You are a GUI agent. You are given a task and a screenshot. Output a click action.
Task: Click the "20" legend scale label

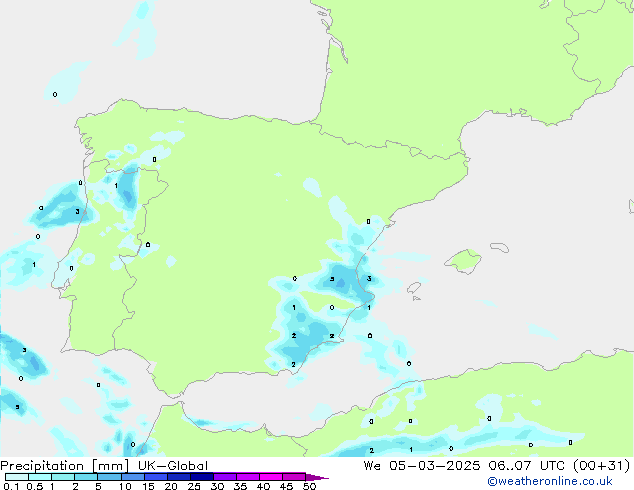(171, 486)
